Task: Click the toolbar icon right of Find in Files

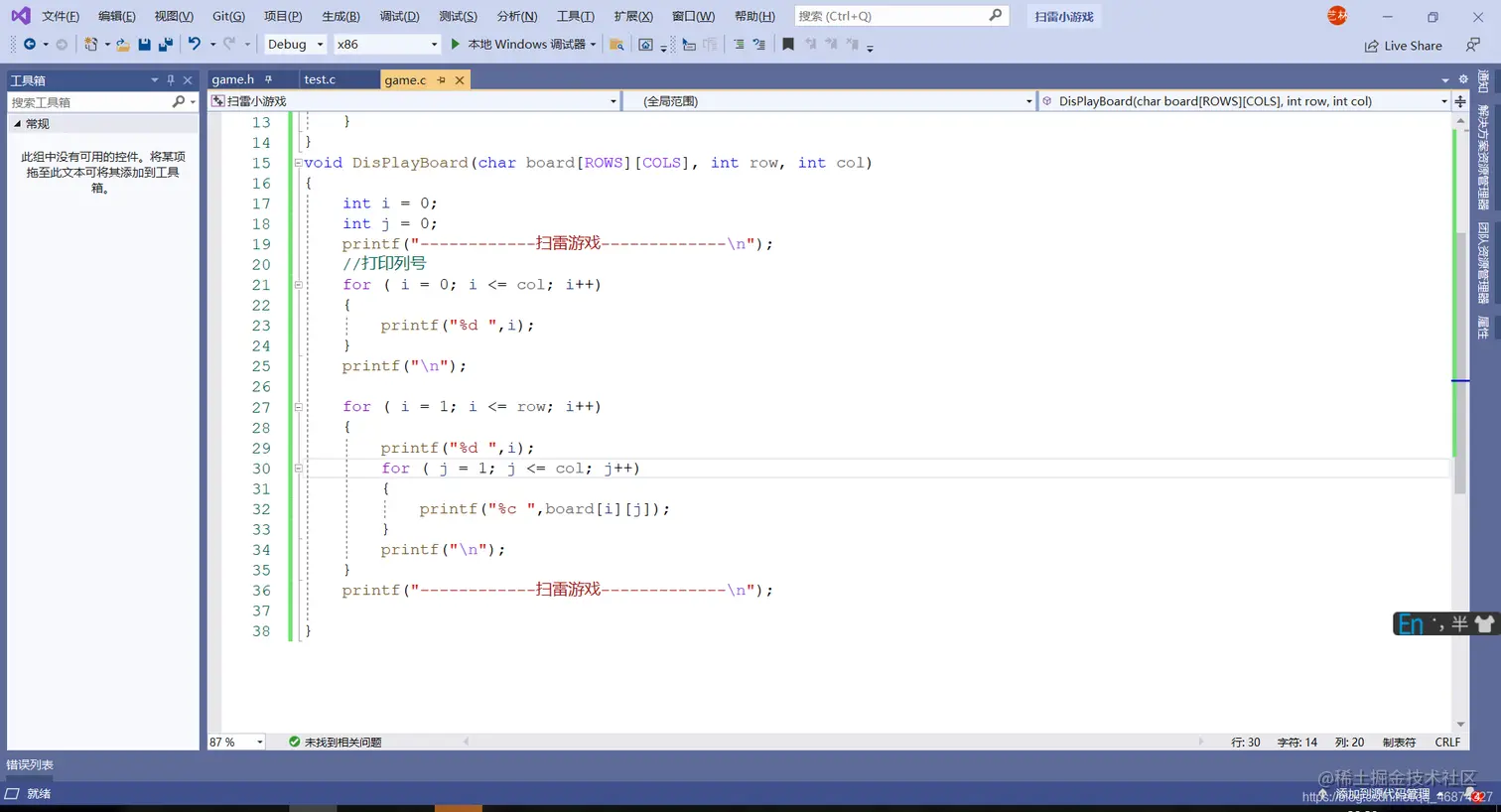Action: coord(645,45)
